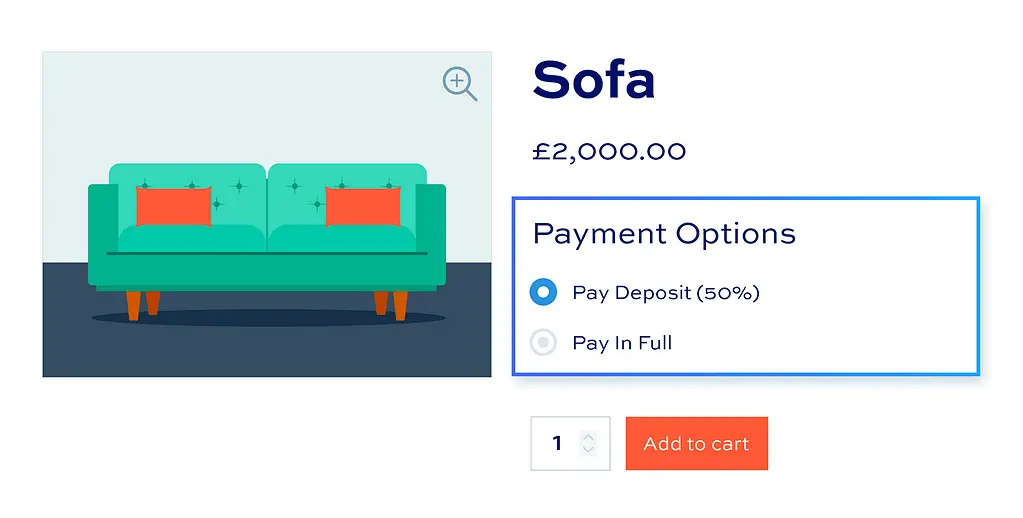Click the right orange pillow on sofa
This screenshot has height=518, width=1023.
pyautogui.click(x=362, y=206)
